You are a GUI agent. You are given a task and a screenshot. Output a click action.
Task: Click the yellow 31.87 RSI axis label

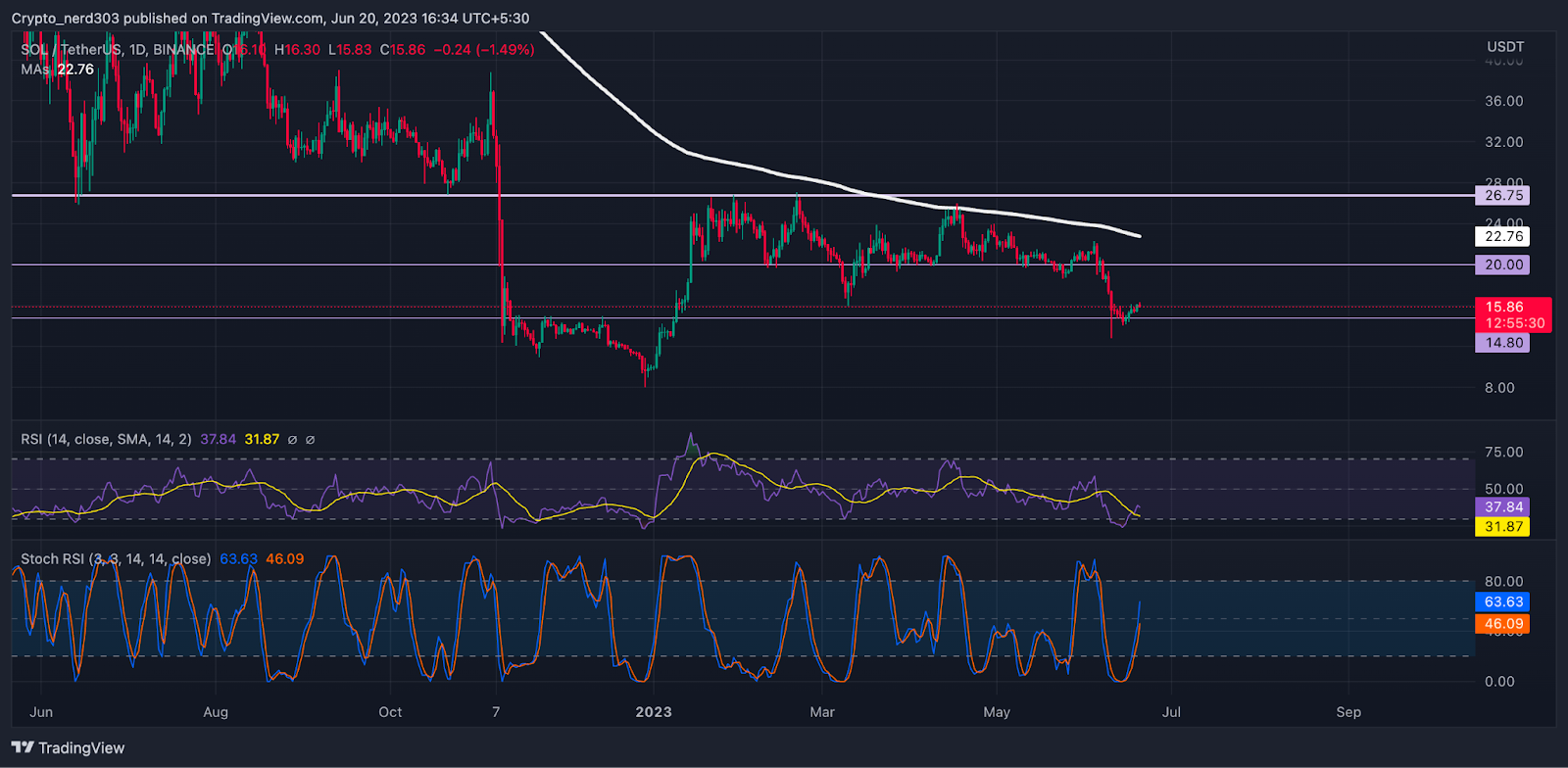coord(1503,527)
